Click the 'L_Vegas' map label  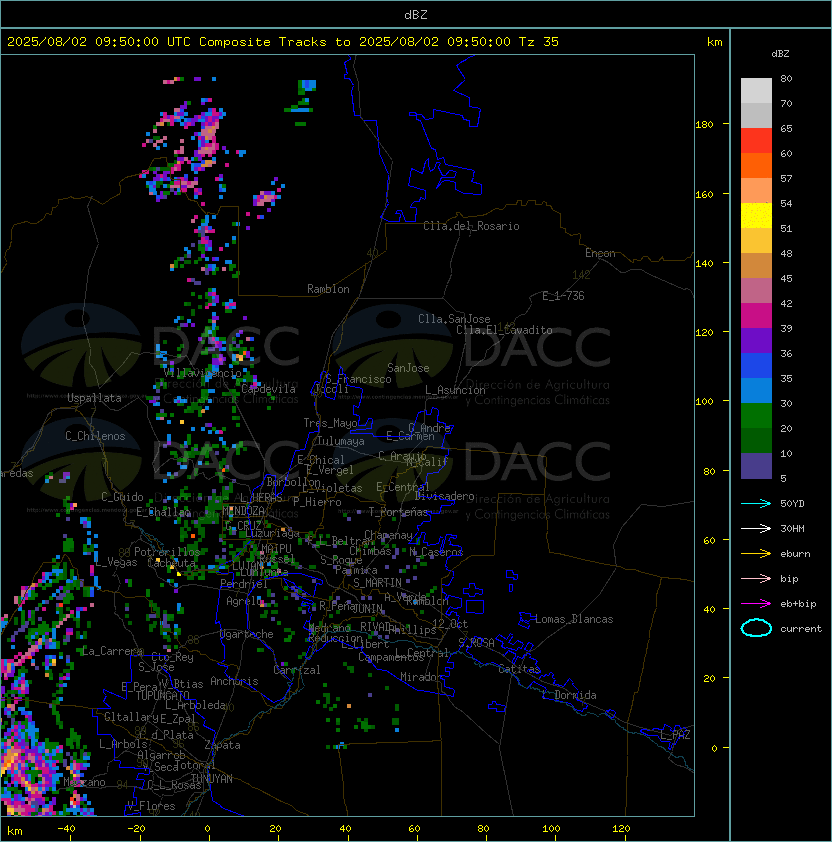pos(116,562)
